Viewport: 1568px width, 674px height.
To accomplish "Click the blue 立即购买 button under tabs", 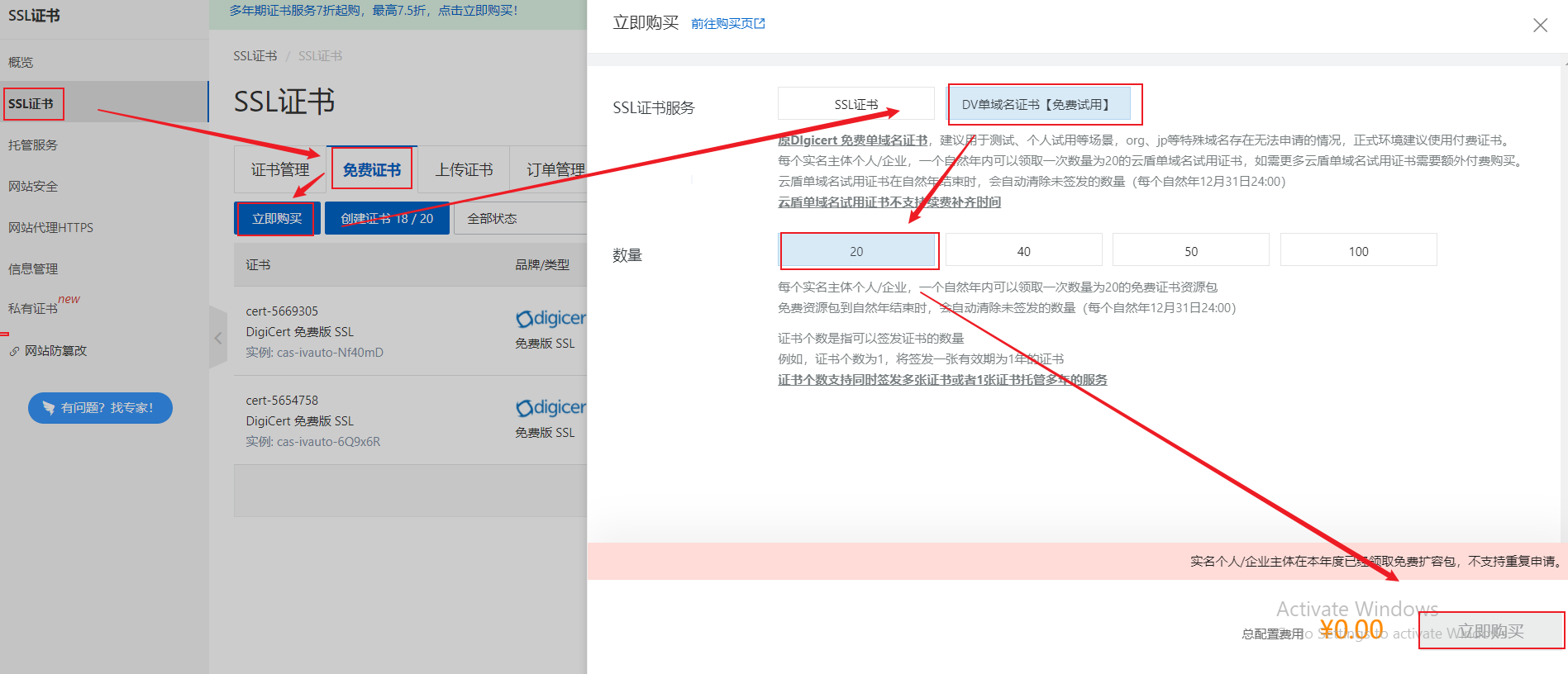I will coord(277,219).
